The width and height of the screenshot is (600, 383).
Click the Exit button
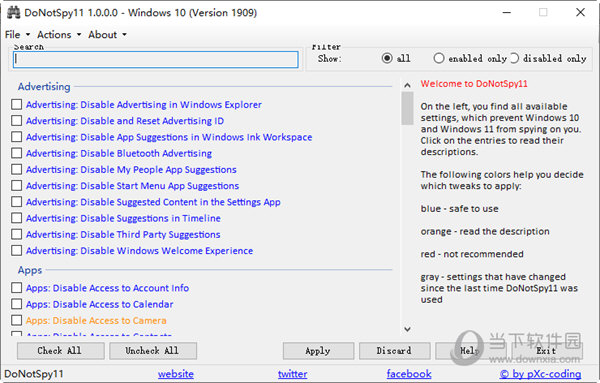pyautogui.click(x=547, y=351)
